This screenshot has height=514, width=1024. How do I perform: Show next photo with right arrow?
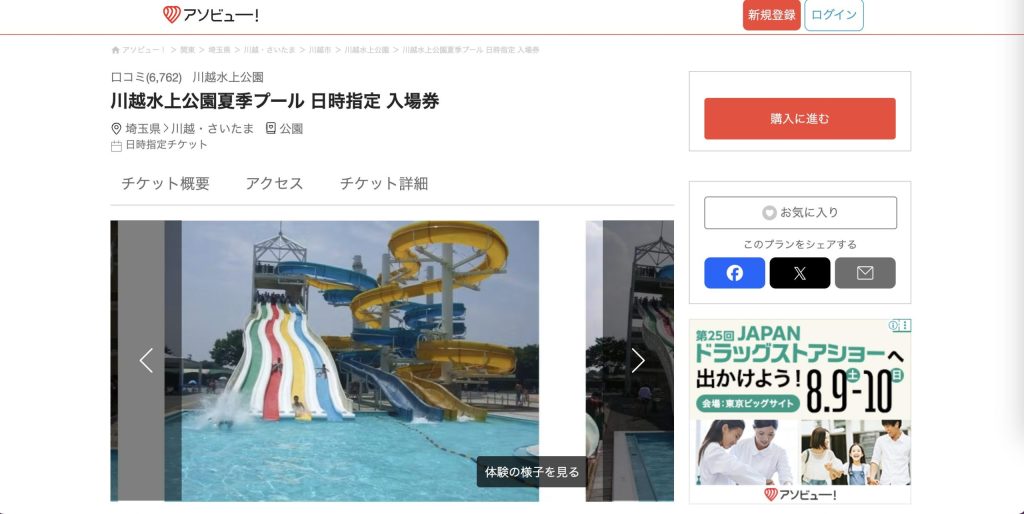click(637, 361)
